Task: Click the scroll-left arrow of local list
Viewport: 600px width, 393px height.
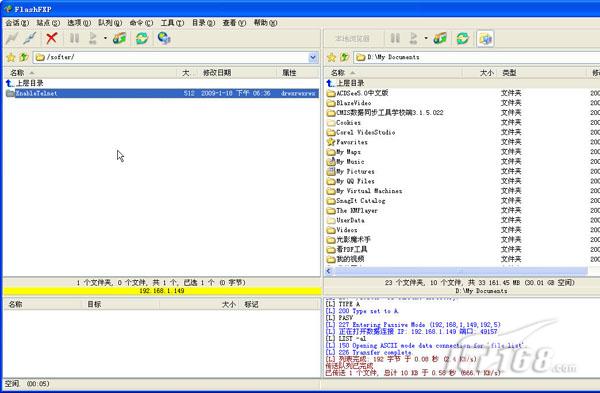Action: click(329, 271)
